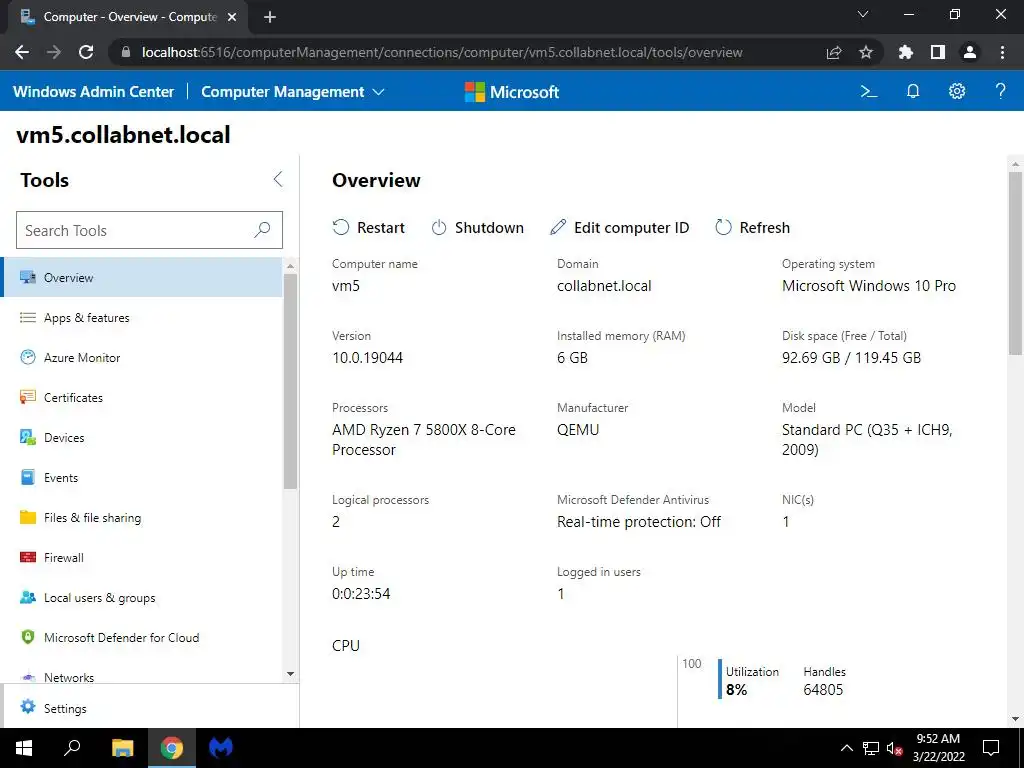Go to Windows Admin Center home link
The image size is (1024, 768).
pos(93,91)
